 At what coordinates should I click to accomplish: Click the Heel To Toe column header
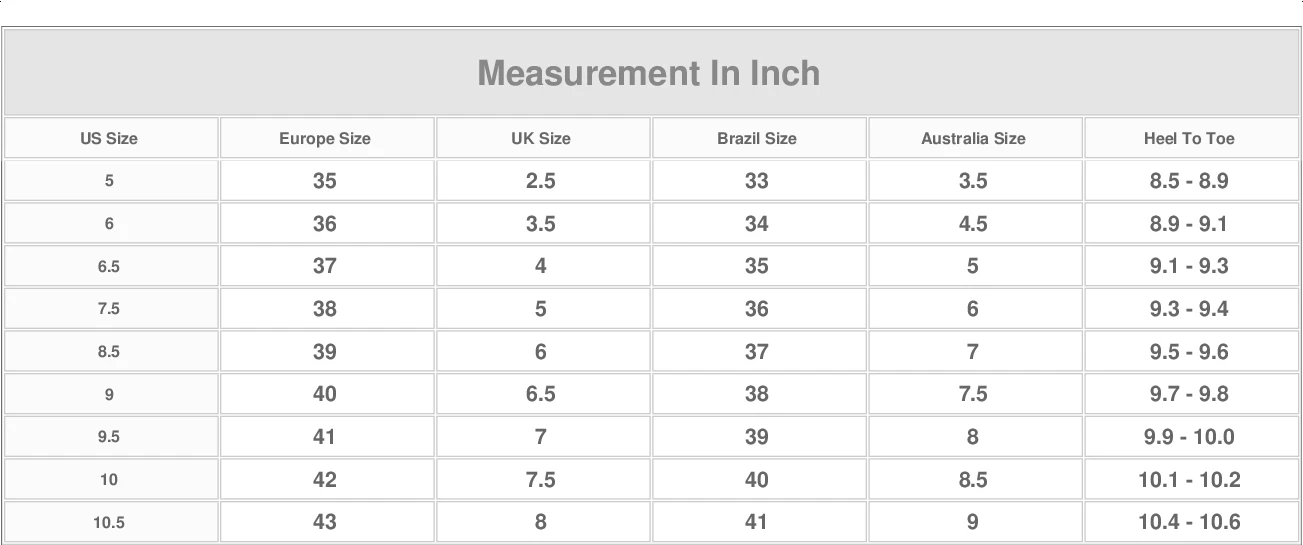[x=1189, y=138]
